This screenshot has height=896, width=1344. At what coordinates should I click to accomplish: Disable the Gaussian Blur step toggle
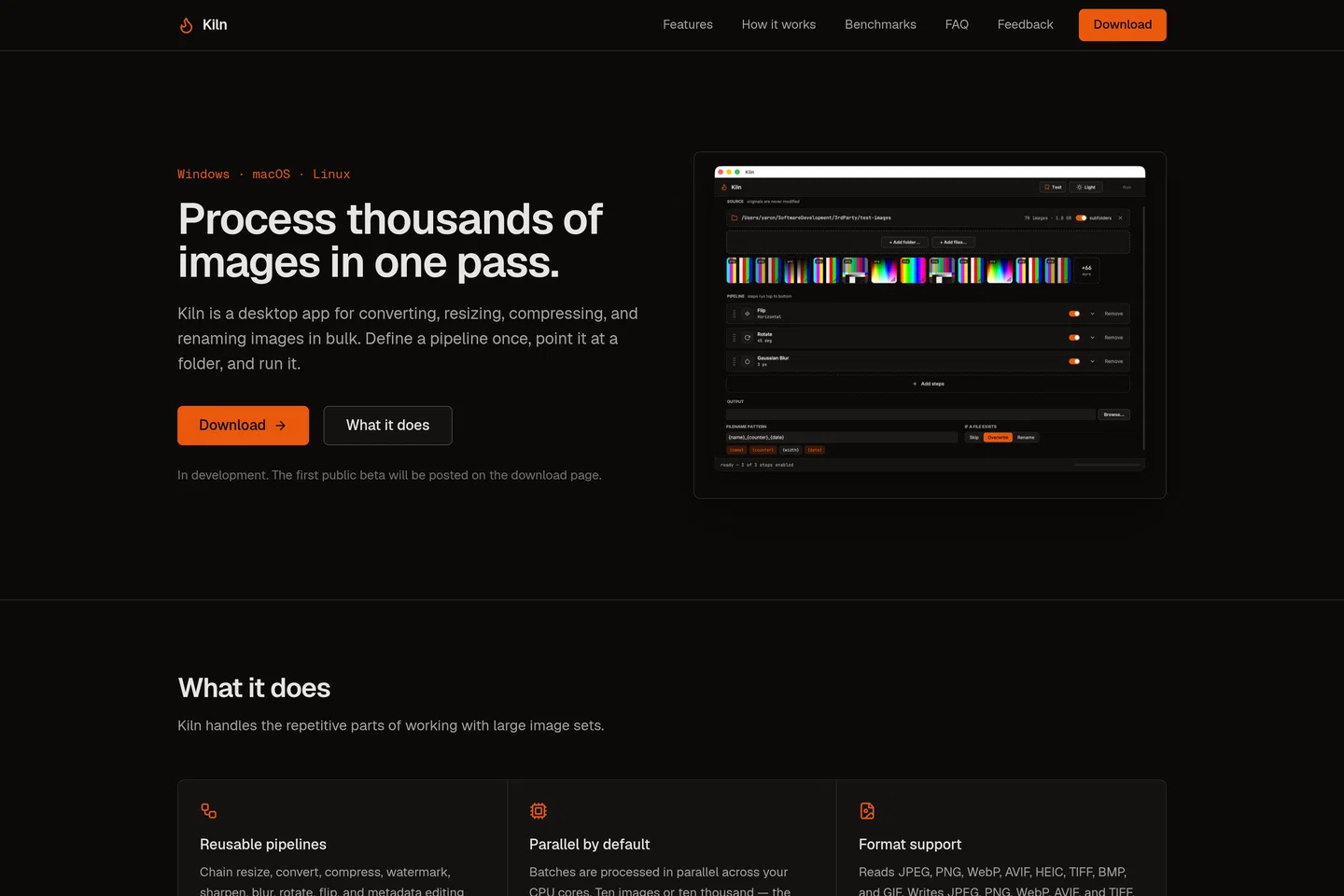coord(1074,361)
